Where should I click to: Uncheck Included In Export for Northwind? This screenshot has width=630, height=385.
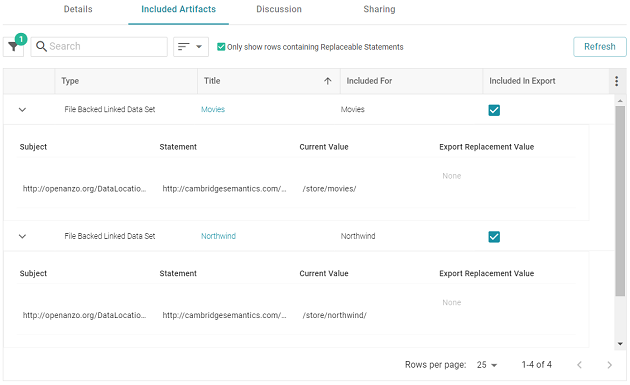click(x=494, y=237)
